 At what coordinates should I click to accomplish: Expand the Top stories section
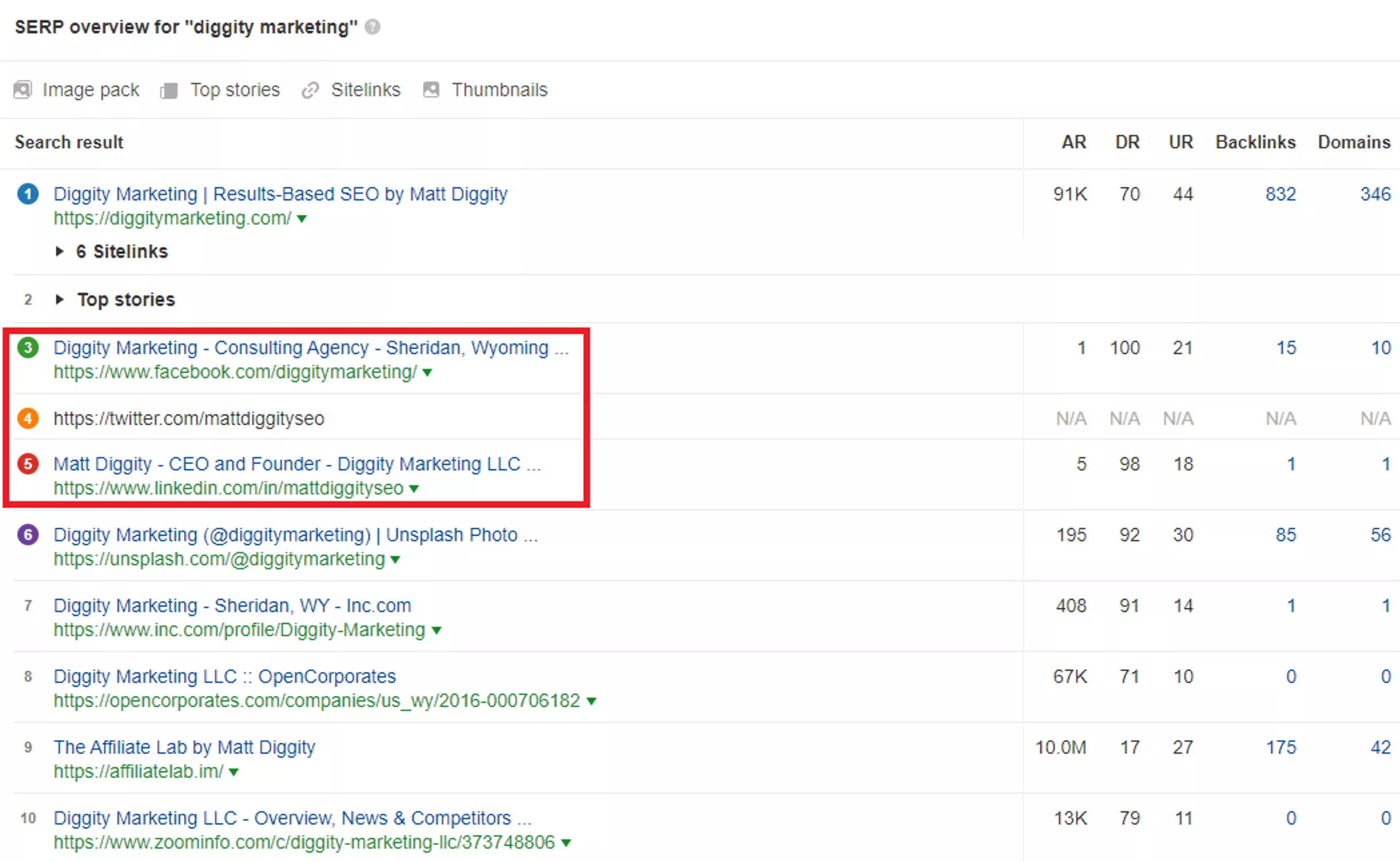[60, 299]
